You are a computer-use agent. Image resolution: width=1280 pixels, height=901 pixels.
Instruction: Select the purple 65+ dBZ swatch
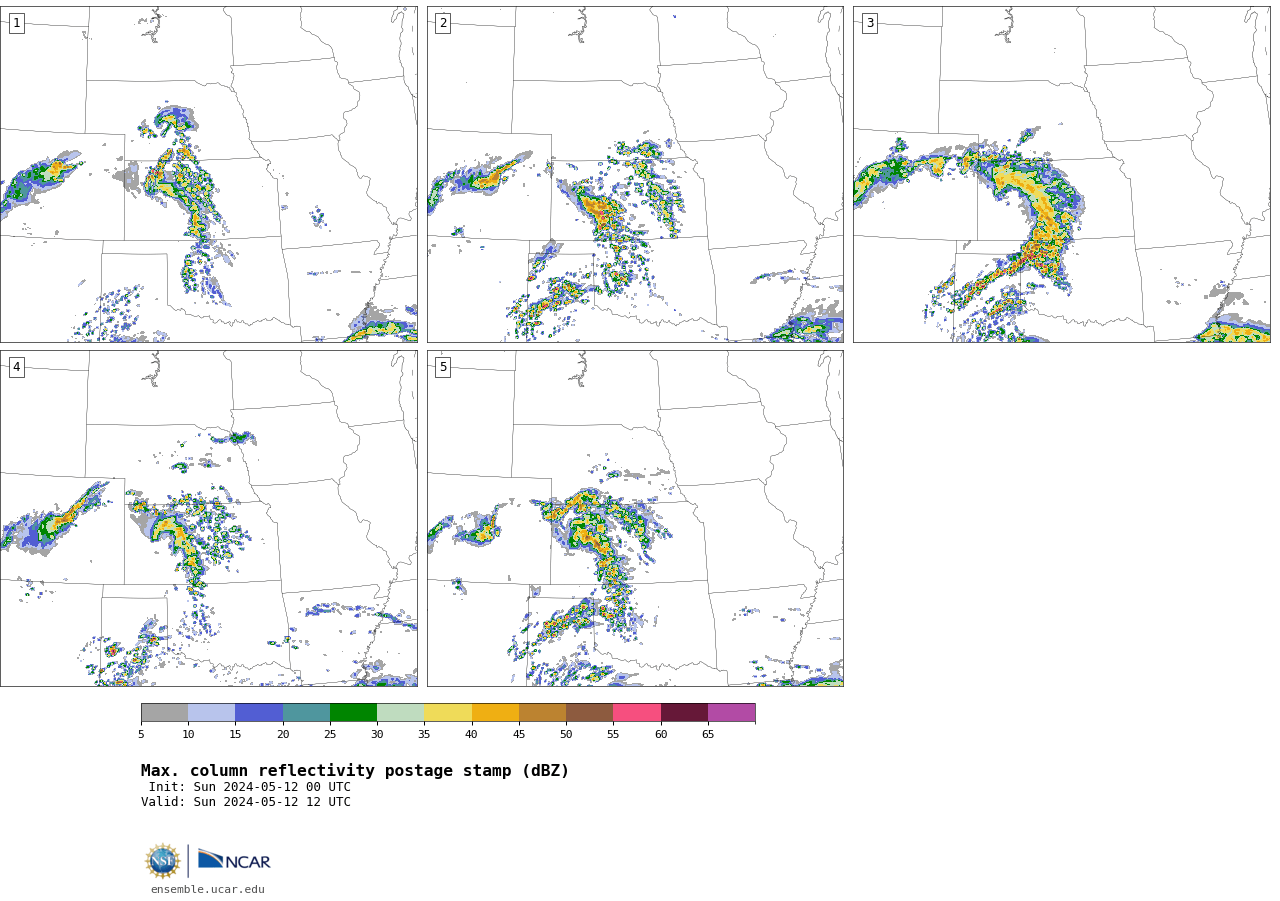pos(731,712)
